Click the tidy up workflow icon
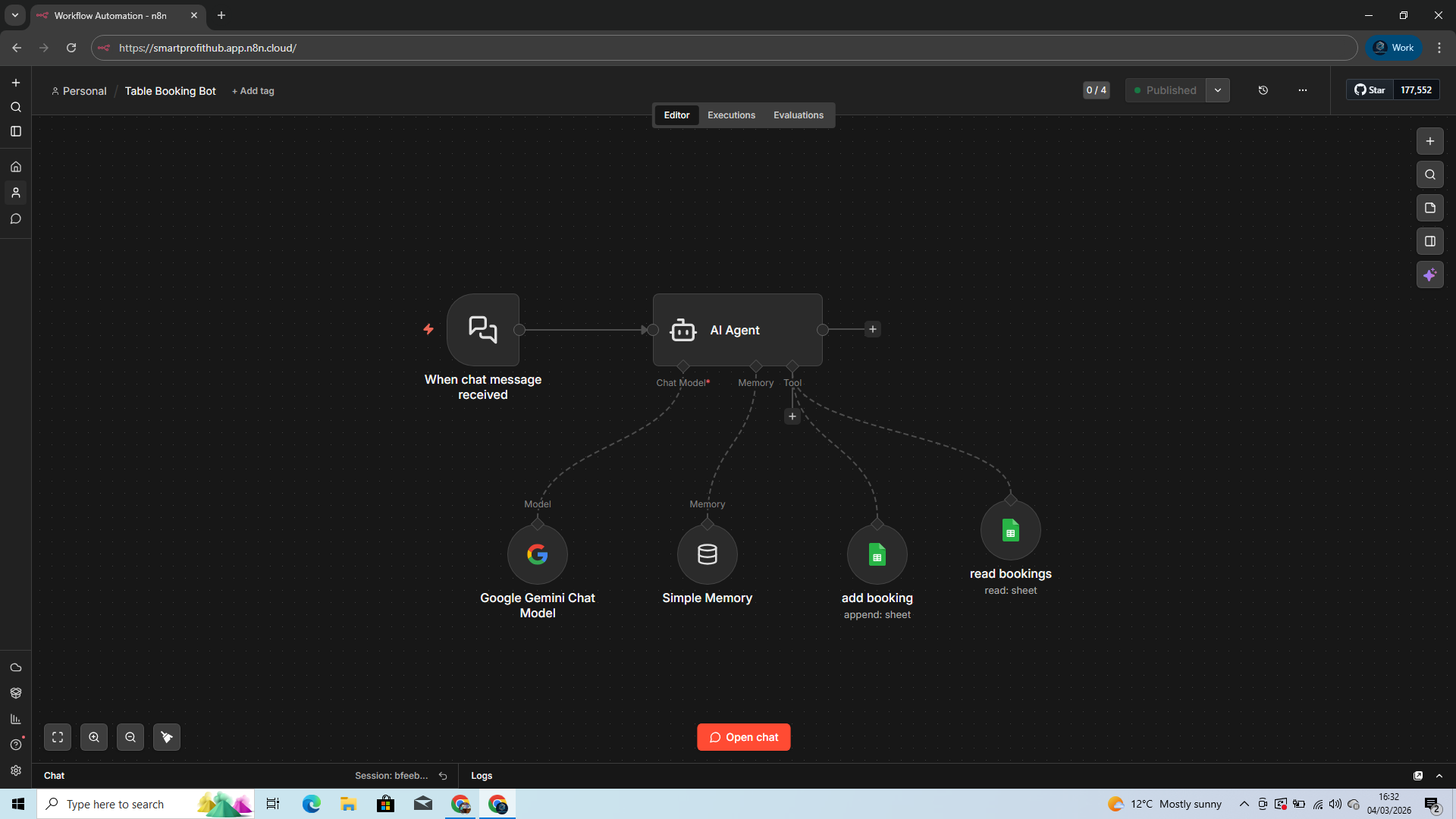 (167, 737)
